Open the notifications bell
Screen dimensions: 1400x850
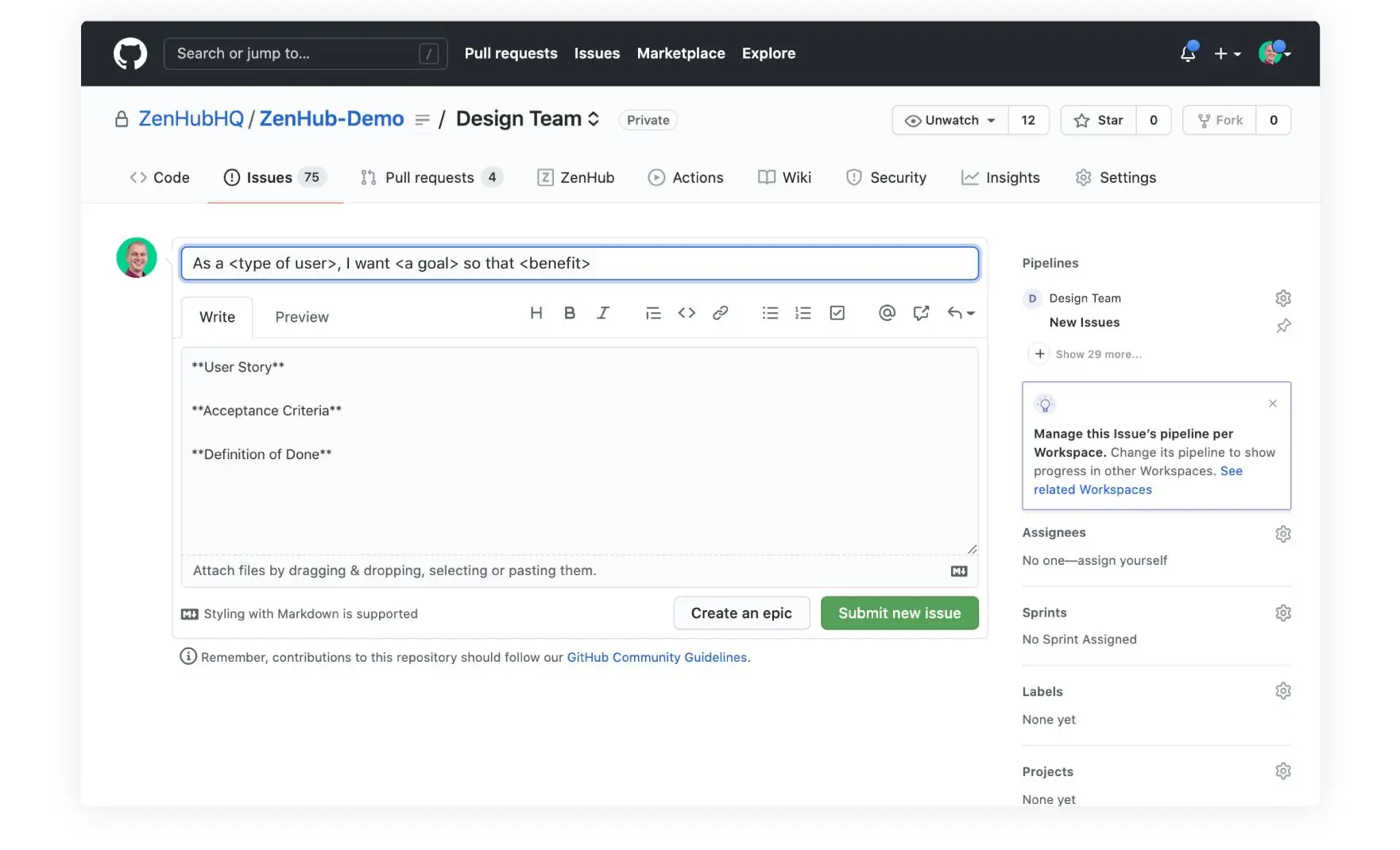[1188, 53]
